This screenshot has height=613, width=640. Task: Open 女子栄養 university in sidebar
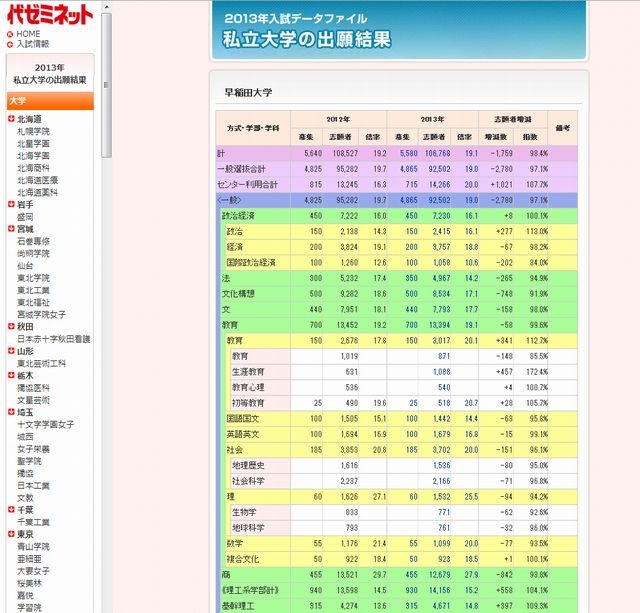(x=33, y=449)
